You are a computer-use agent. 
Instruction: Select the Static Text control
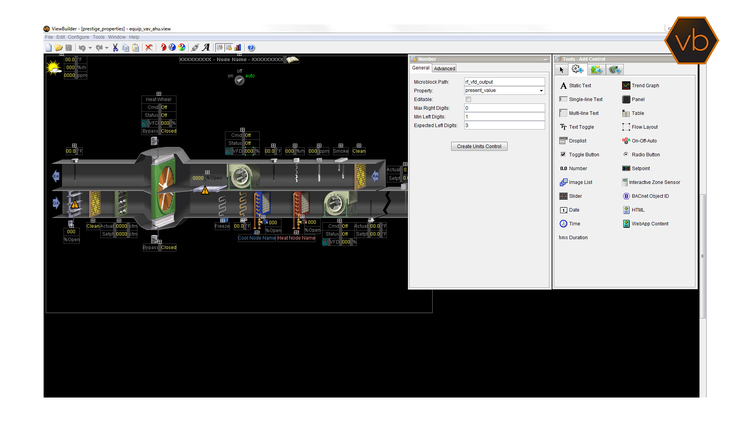pos(582,86)
